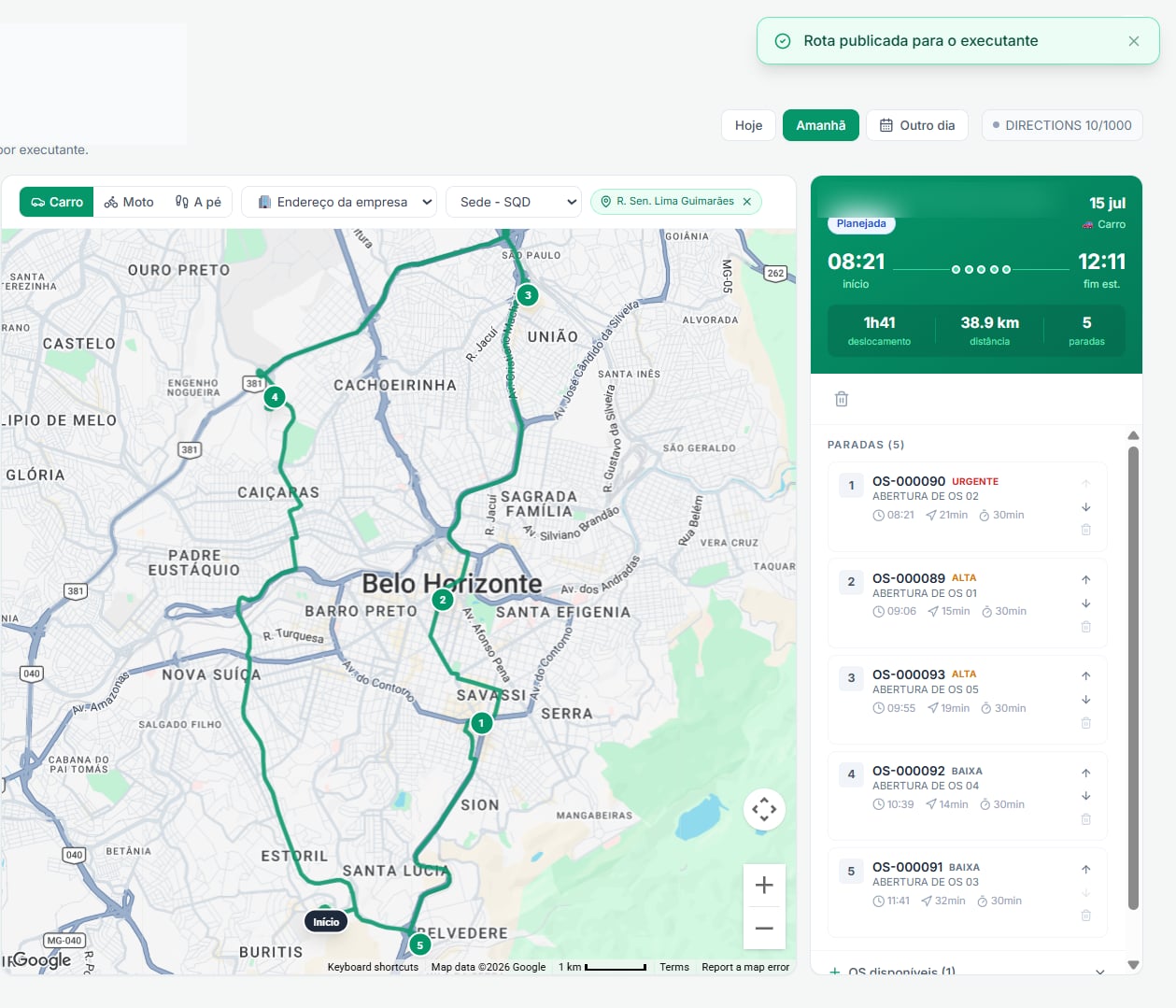Move OS-000093 up in the list
Screen dimensions: 1176x1008
(1086, 675)
